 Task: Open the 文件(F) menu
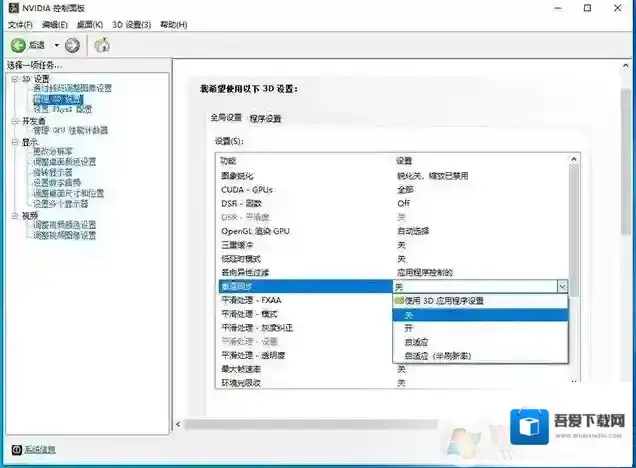pos(20,25)
